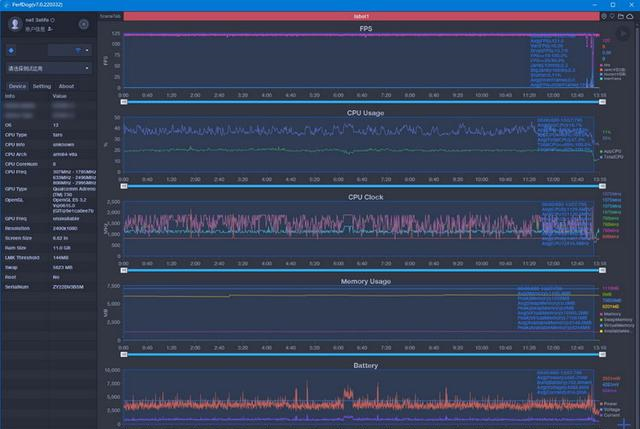
Task: Click left handle of FPS range slider
Action: coord(124,102)
